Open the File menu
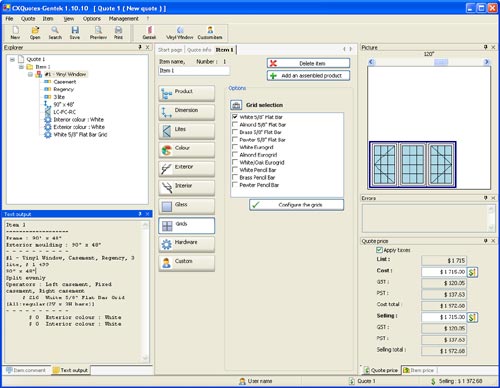The width and height of the screenshot is (500, 388). [x=9, y=19]
